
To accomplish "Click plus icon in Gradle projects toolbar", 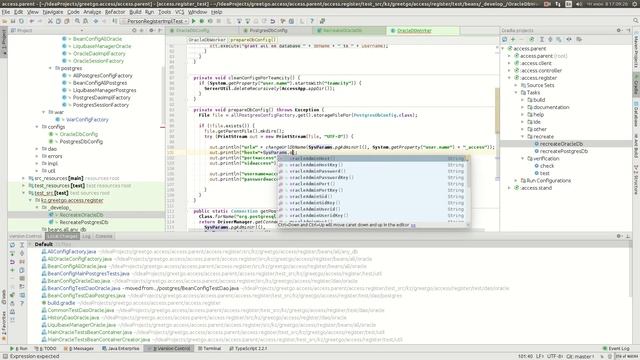I will coord(513,39).
